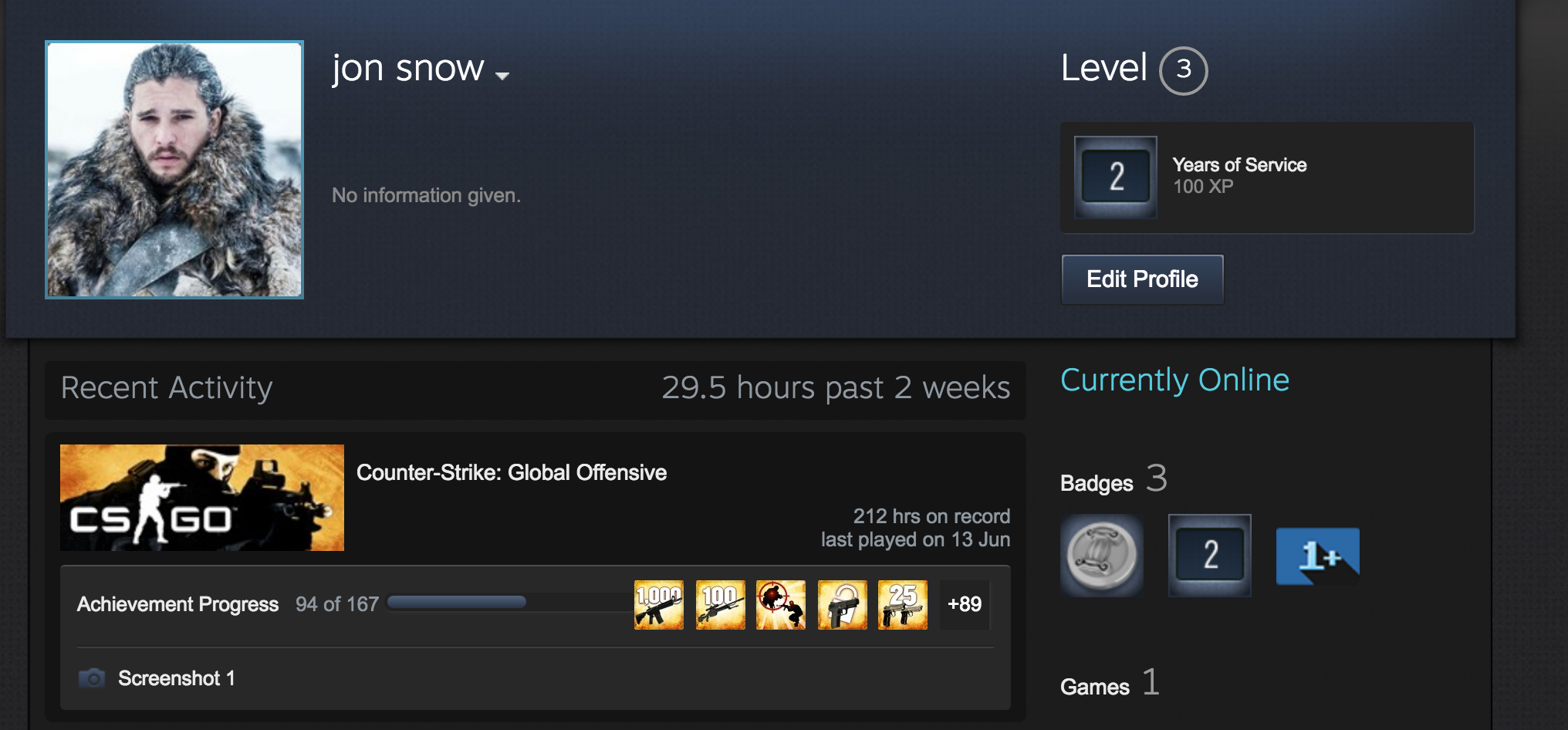
Task: Open the Games section link
Action: [1095, 687]
